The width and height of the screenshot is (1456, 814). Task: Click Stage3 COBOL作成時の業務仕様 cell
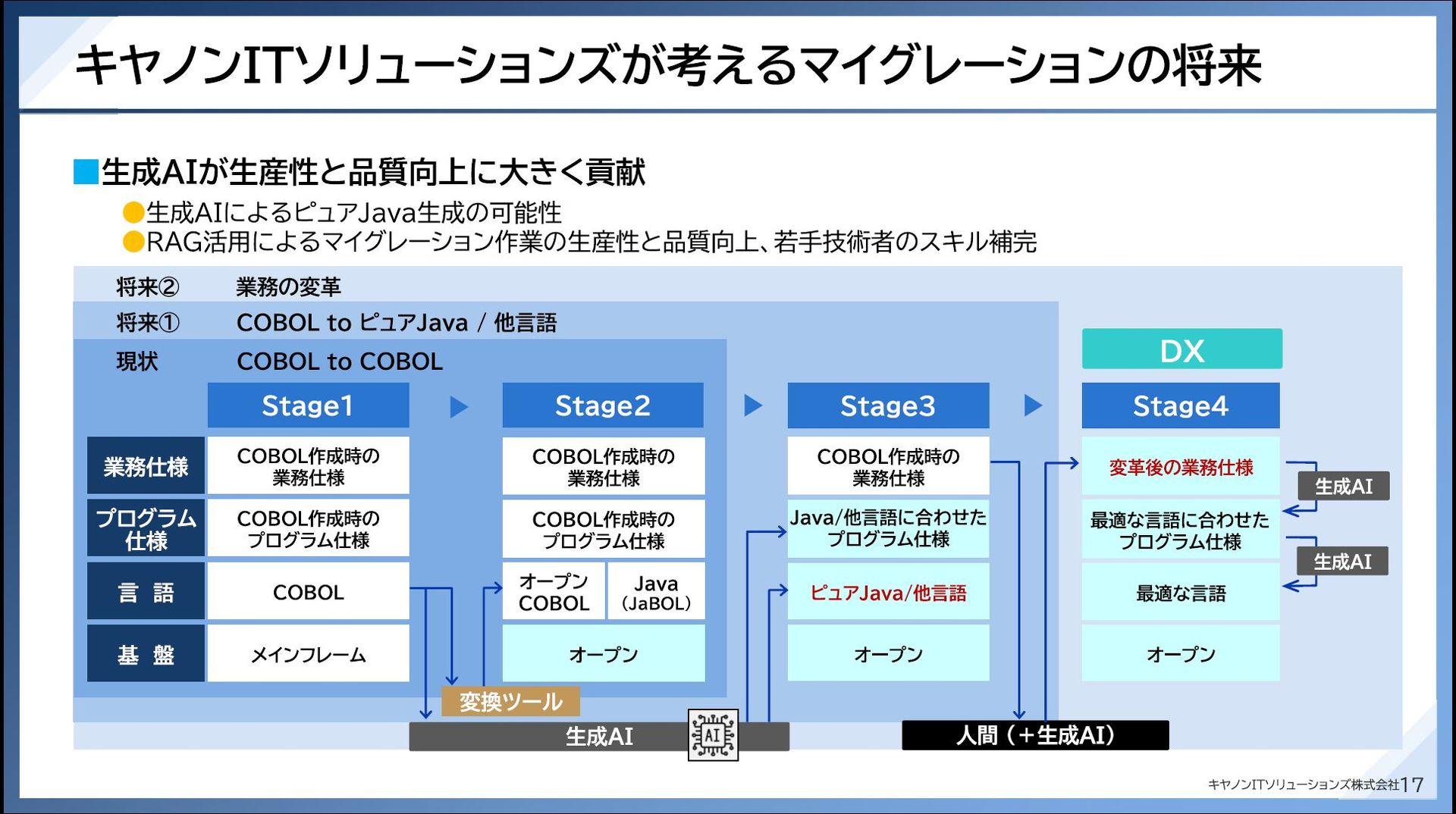coord(888,466)
